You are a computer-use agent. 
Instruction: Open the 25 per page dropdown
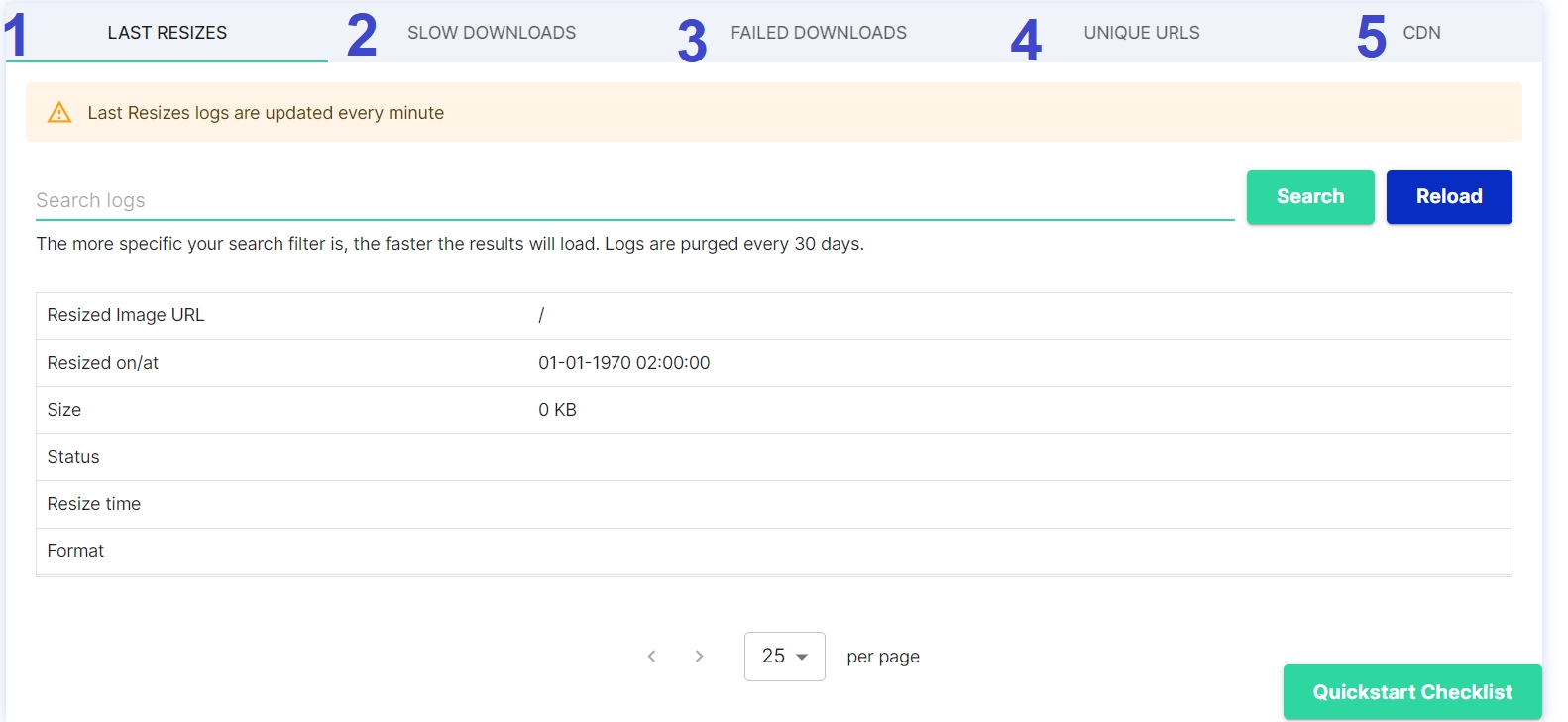pos(784,657)
